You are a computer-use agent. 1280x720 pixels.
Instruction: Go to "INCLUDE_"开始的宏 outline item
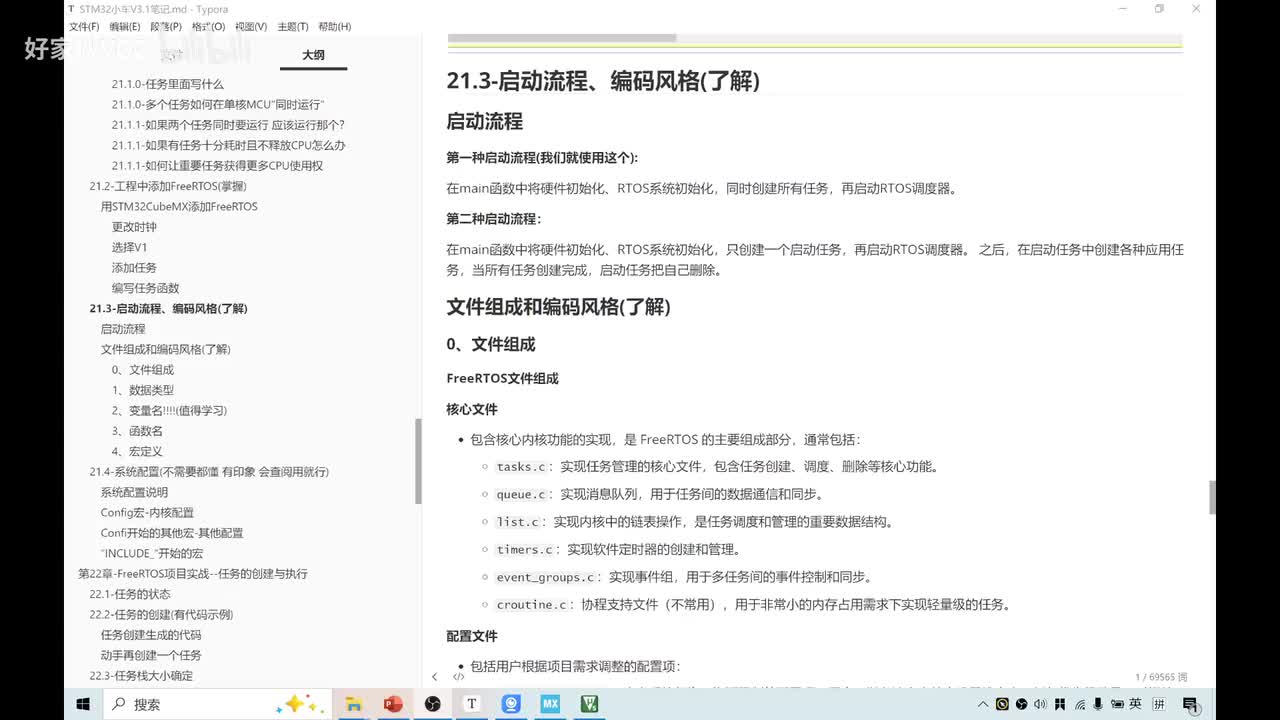(x=152, y=553)
